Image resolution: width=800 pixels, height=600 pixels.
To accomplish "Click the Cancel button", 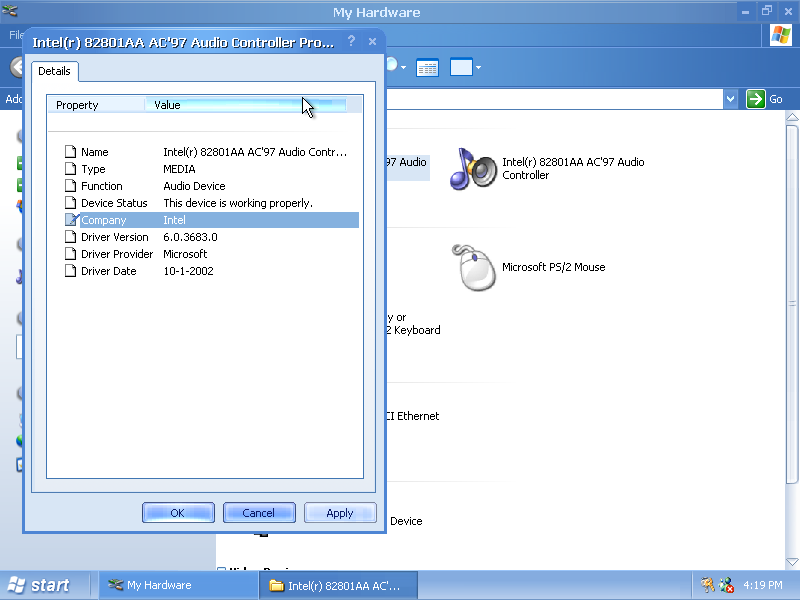I will pos(259,513).
